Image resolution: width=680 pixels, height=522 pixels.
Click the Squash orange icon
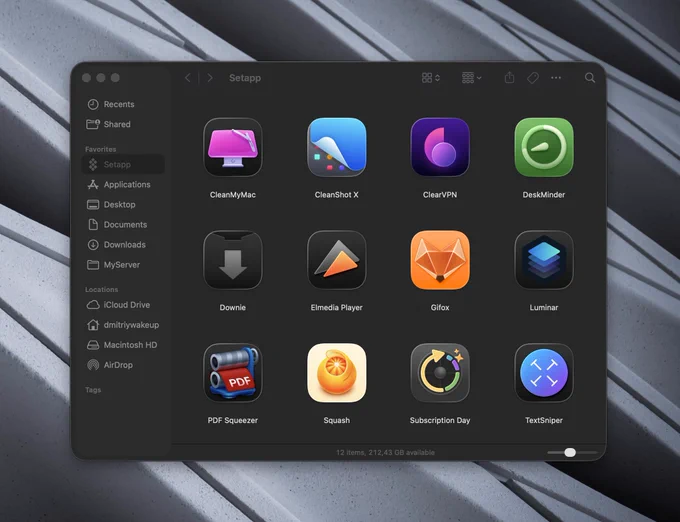pyautogui.click(x=337, y=373)
